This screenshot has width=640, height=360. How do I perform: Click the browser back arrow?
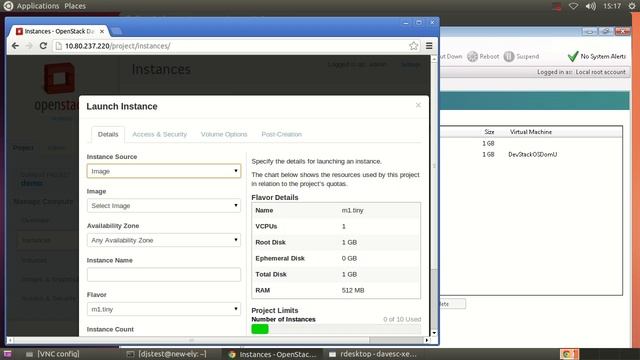pyautogui.click(x=15, y=46)
